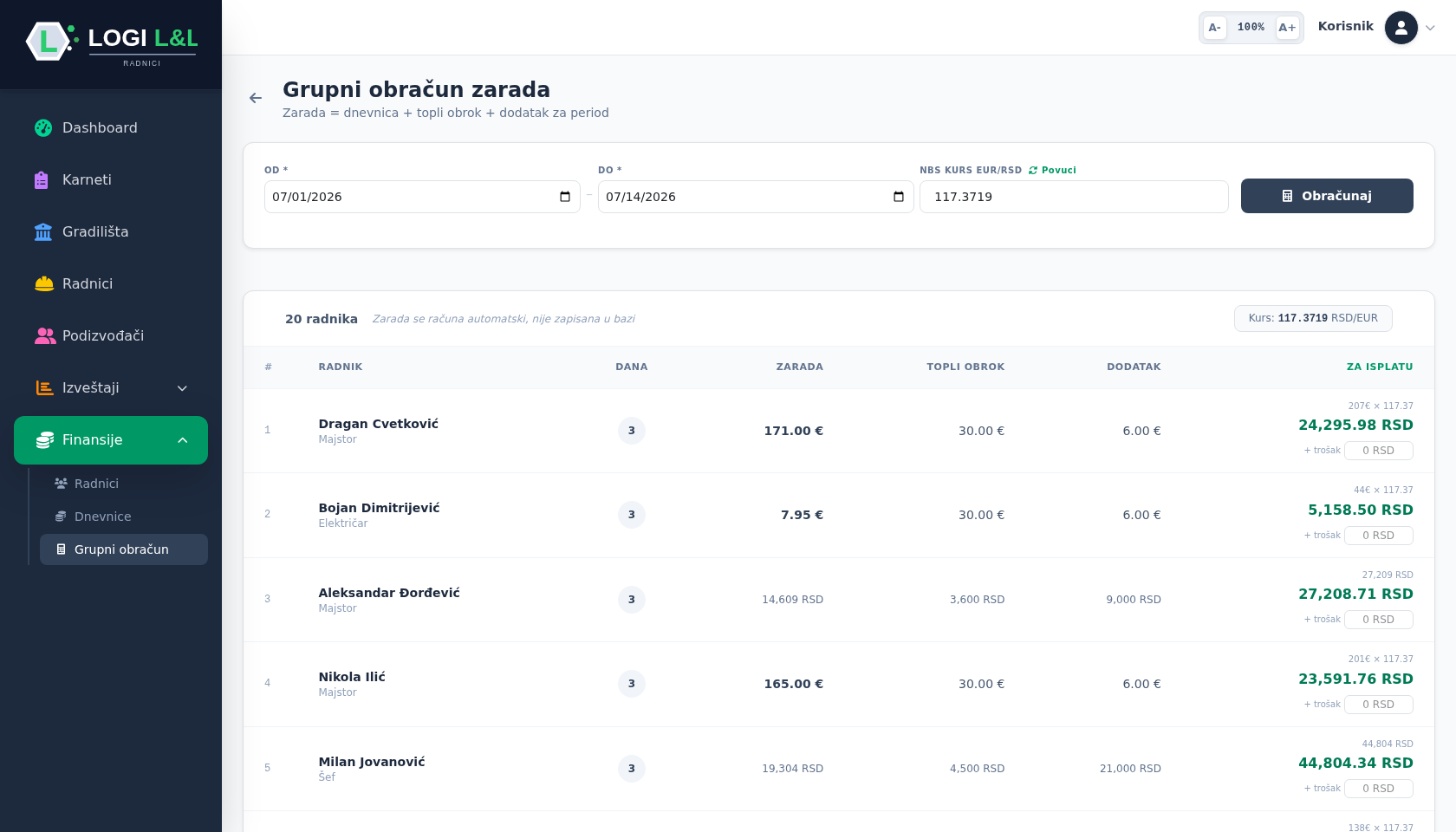Click 5,158.50 RSD payout amount
The image size is (1456, 832).
click(1361, 510)
